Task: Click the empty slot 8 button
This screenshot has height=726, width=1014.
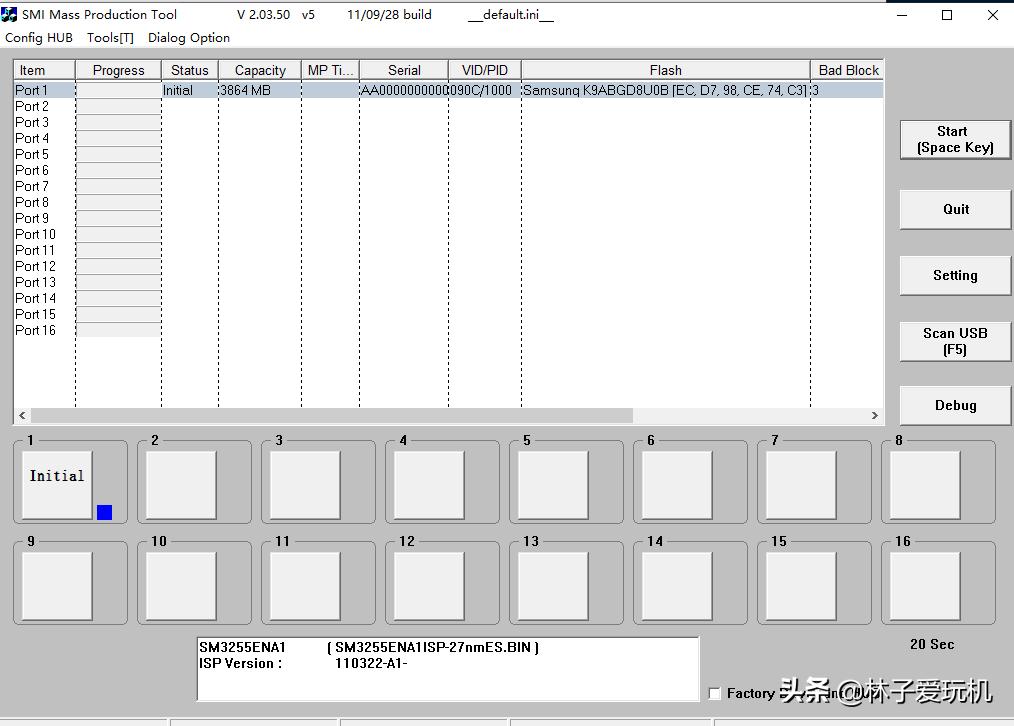Action: (925, 485)
